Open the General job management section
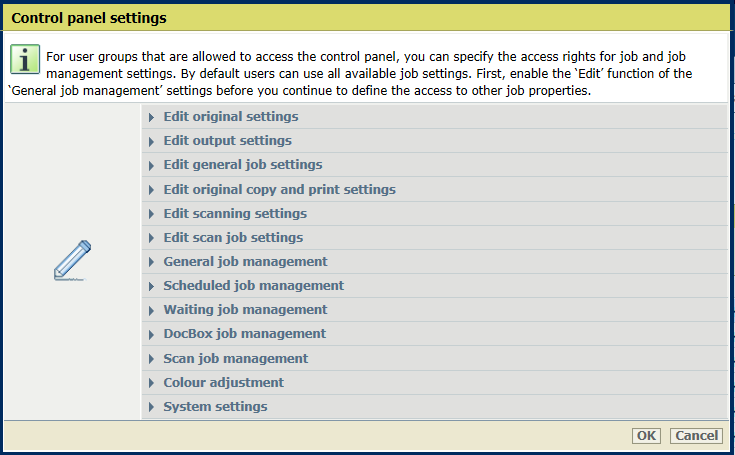Image resolution: width=735 pixels, height=455 pixels. (x=435, y=261)
